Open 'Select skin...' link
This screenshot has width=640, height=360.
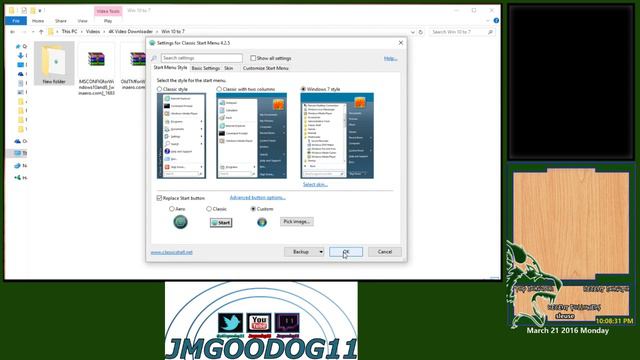(315, 184)
